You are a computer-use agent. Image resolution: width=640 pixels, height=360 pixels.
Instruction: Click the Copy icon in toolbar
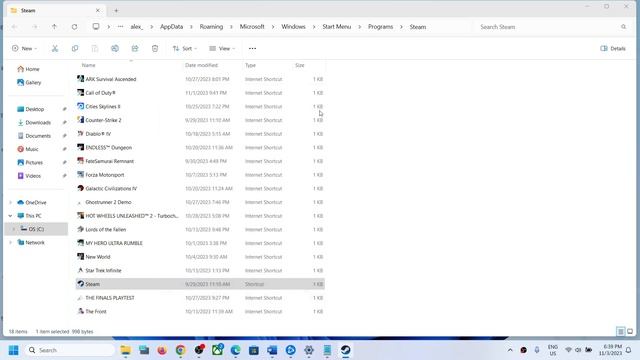pyautogui.click(x=75, y=49)
